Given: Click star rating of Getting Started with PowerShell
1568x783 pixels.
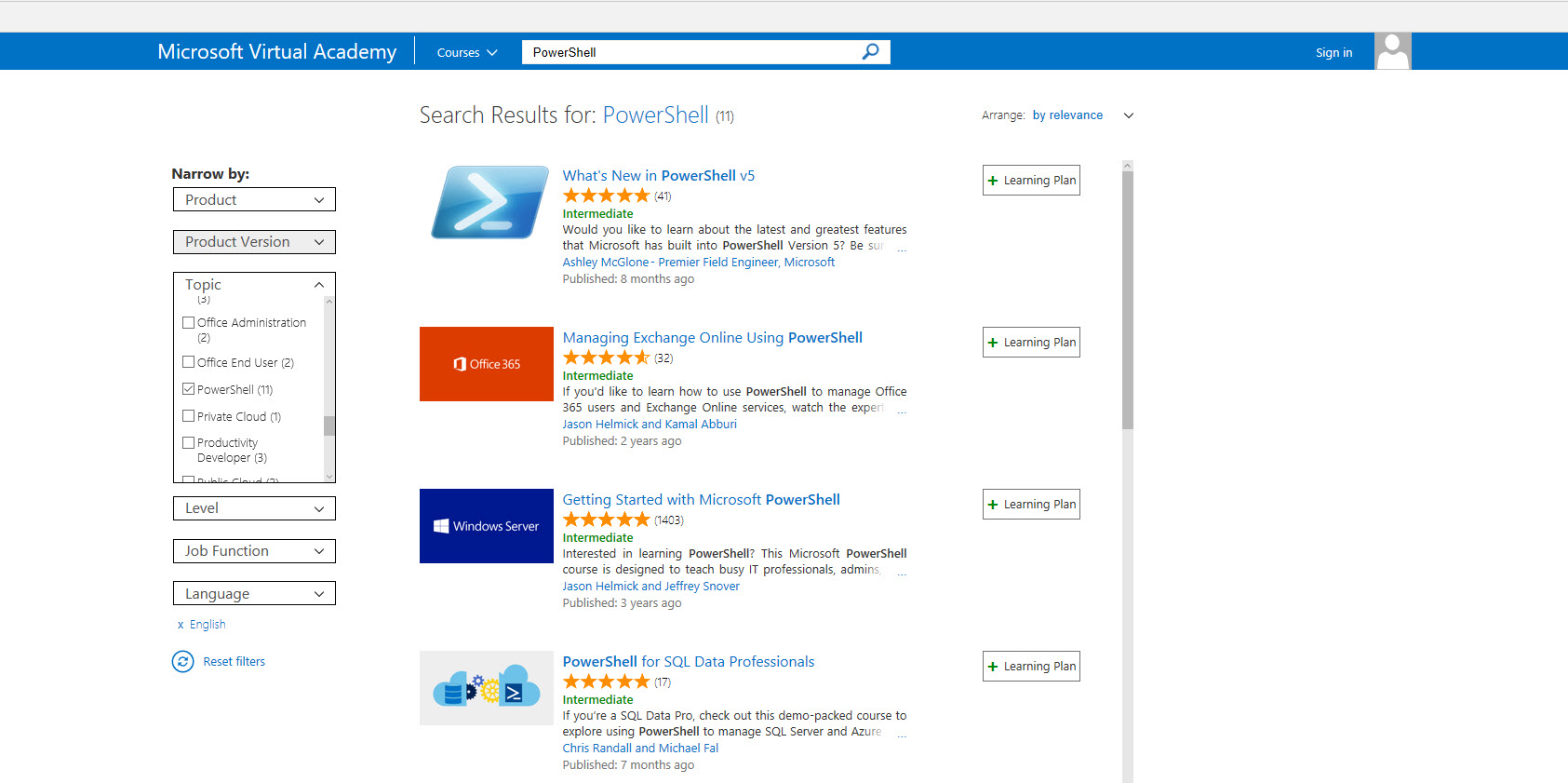Looking at the screenshot, I should click(x=606, y=520).
